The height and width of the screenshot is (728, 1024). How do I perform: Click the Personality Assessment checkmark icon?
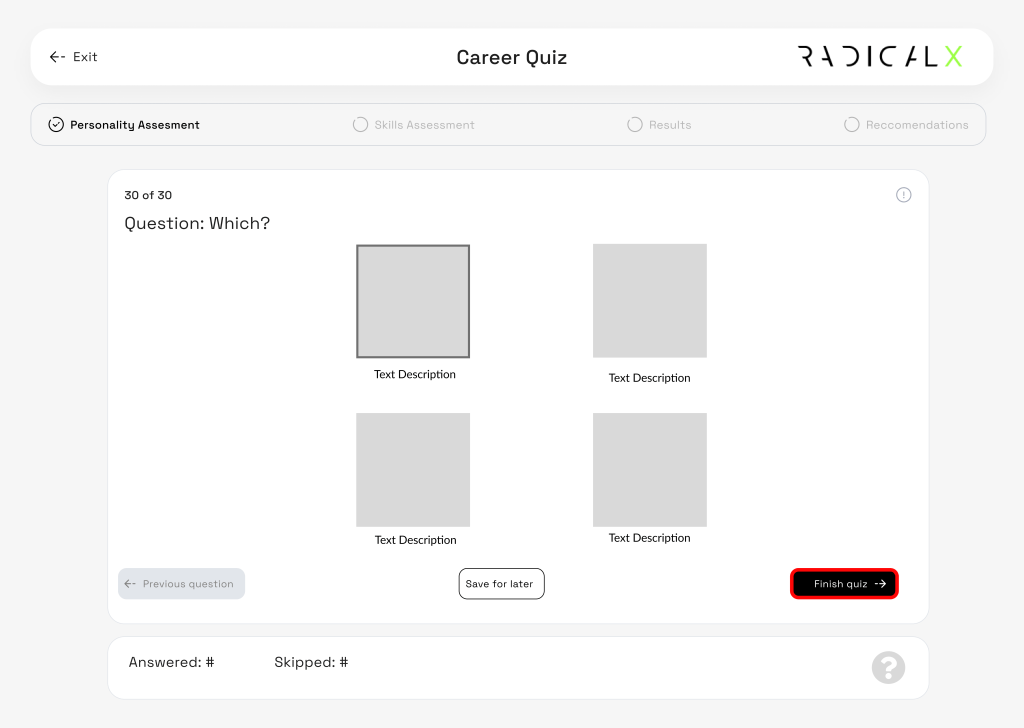[x=56, y=125]
